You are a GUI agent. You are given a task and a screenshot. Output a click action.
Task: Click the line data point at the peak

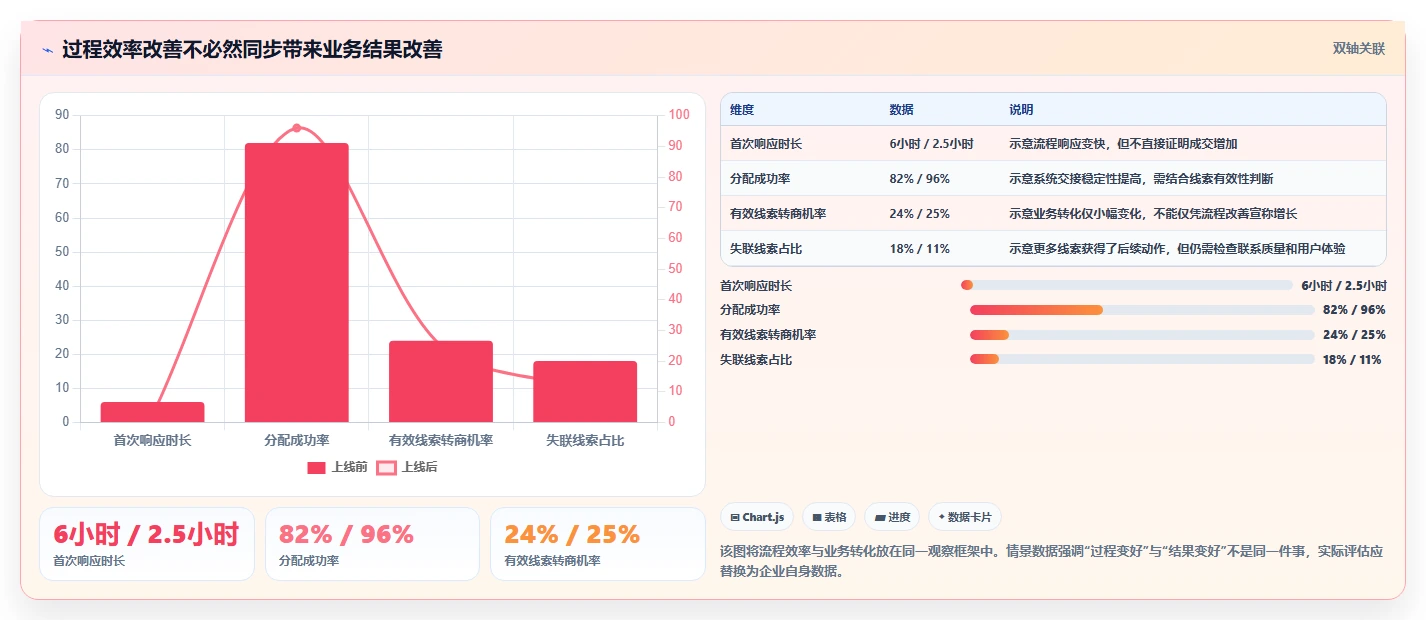pos(297,128)
